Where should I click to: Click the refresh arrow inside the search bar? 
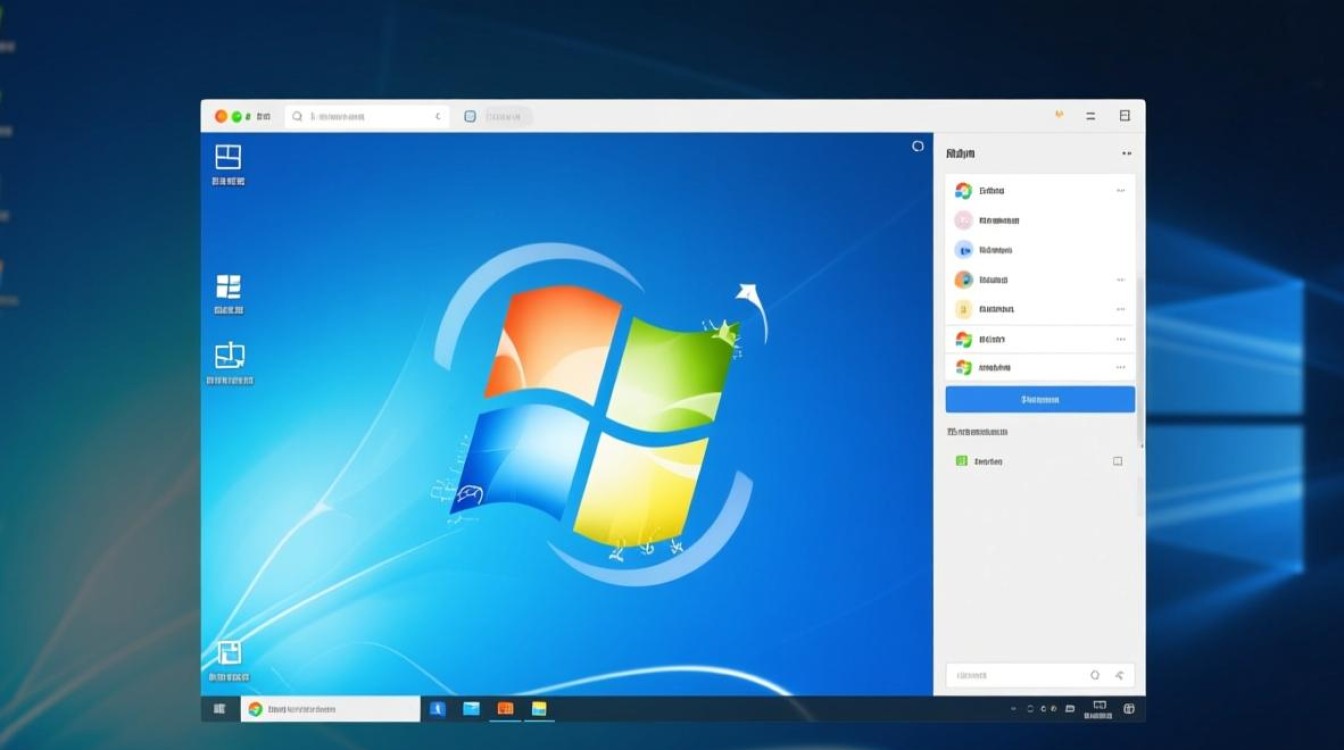tap(437, 115)
